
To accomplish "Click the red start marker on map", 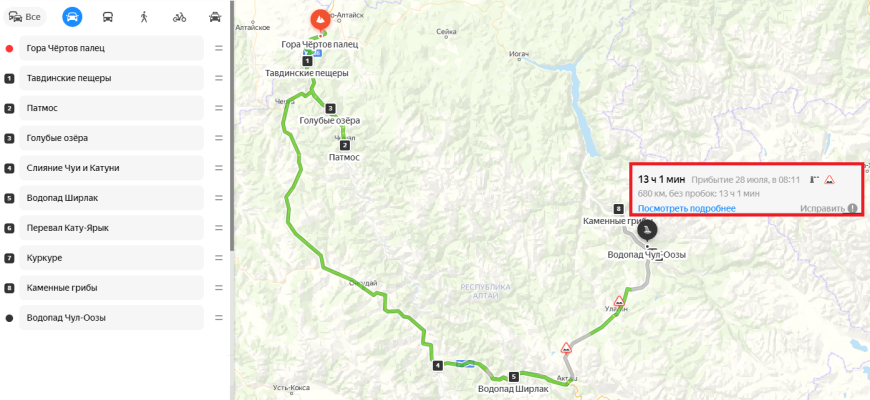I will [319, 21].
